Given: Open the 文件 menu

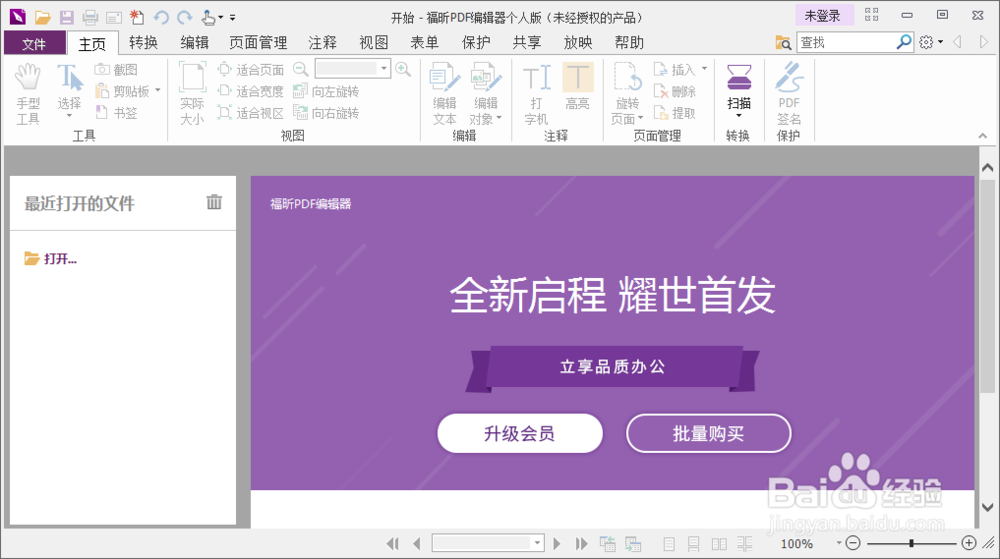Looking at the screenshot, I should tap(34, 43).
